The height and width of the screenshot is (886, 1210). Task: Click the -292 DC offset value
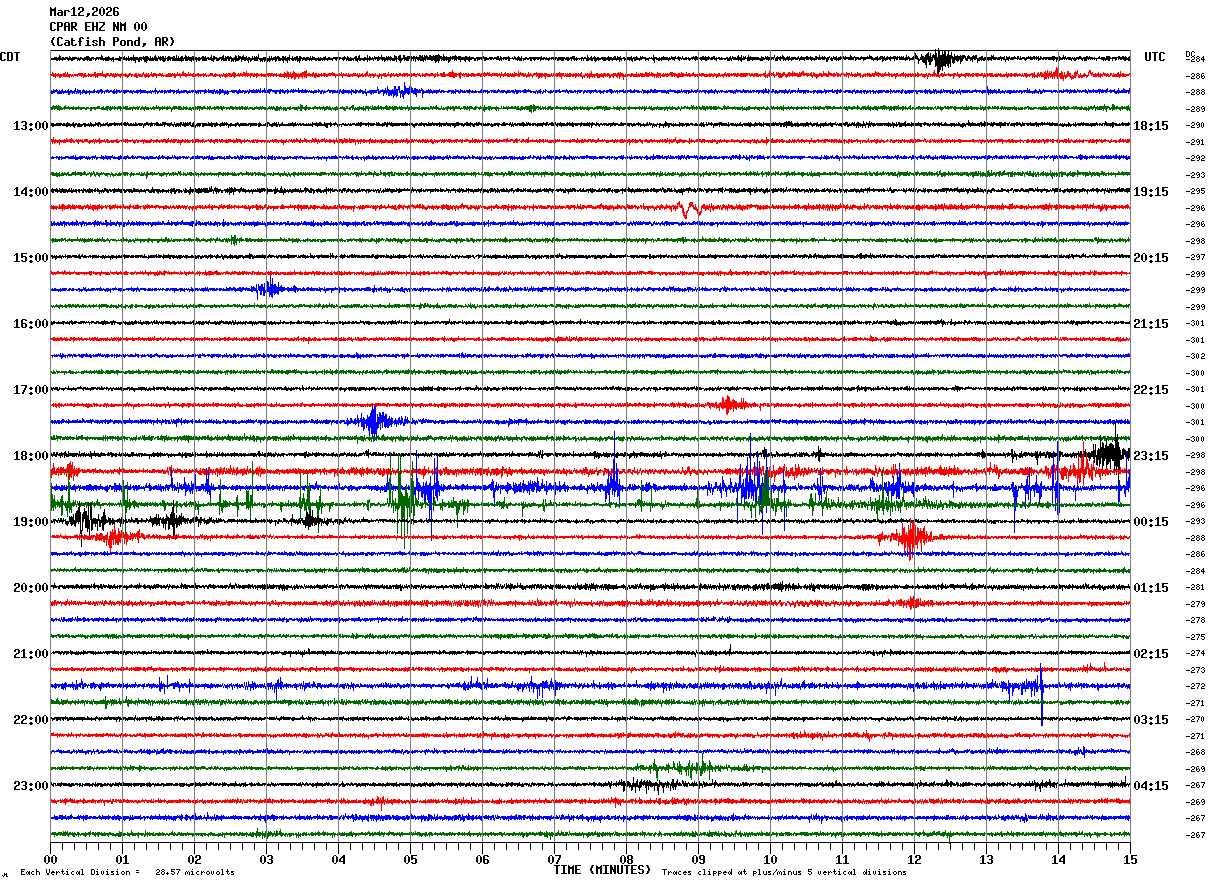(x=1195, y=158)
